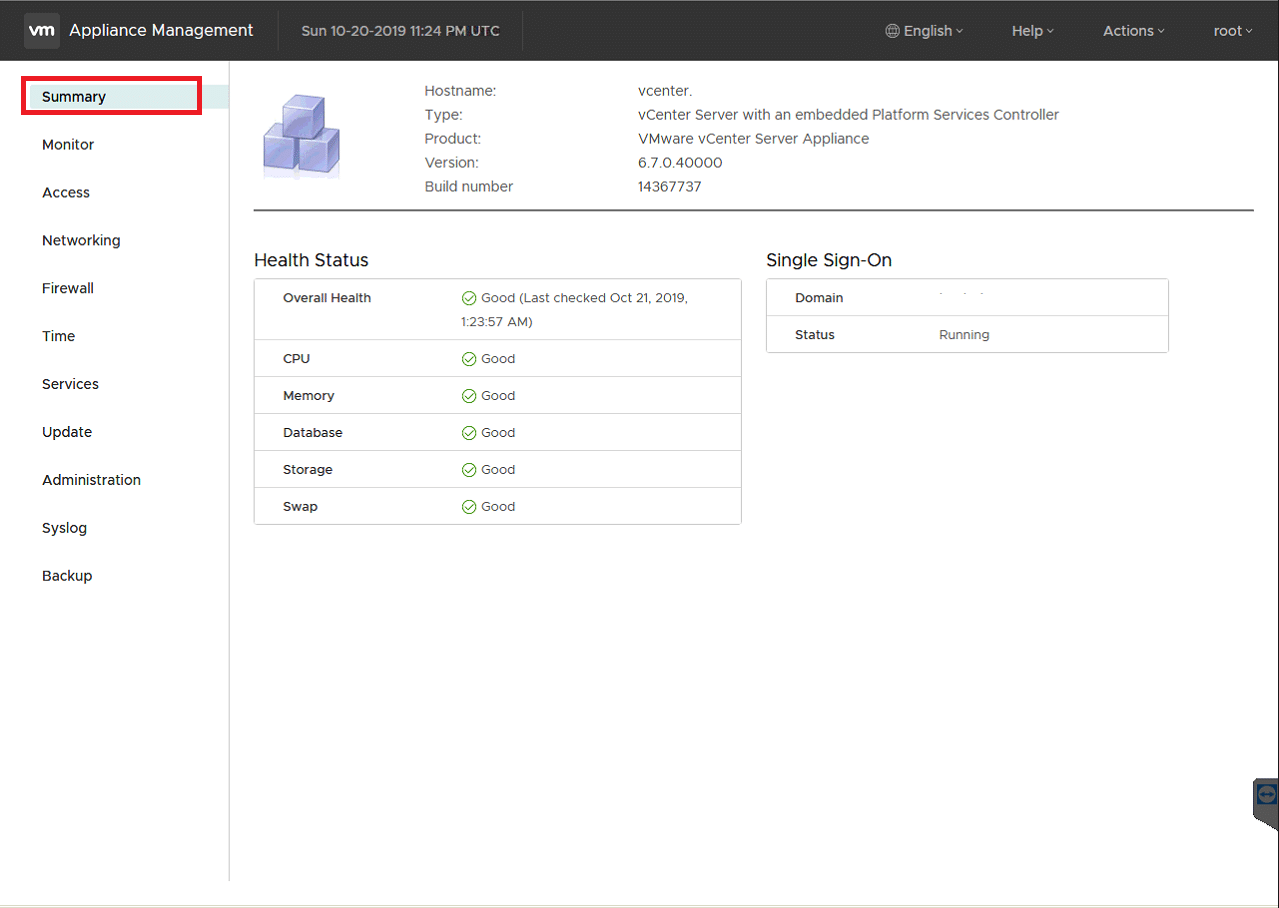Click the VMware vm logo icon
Image resolution: width=1279 pixels, height=908 pixels.
point(42,31)
